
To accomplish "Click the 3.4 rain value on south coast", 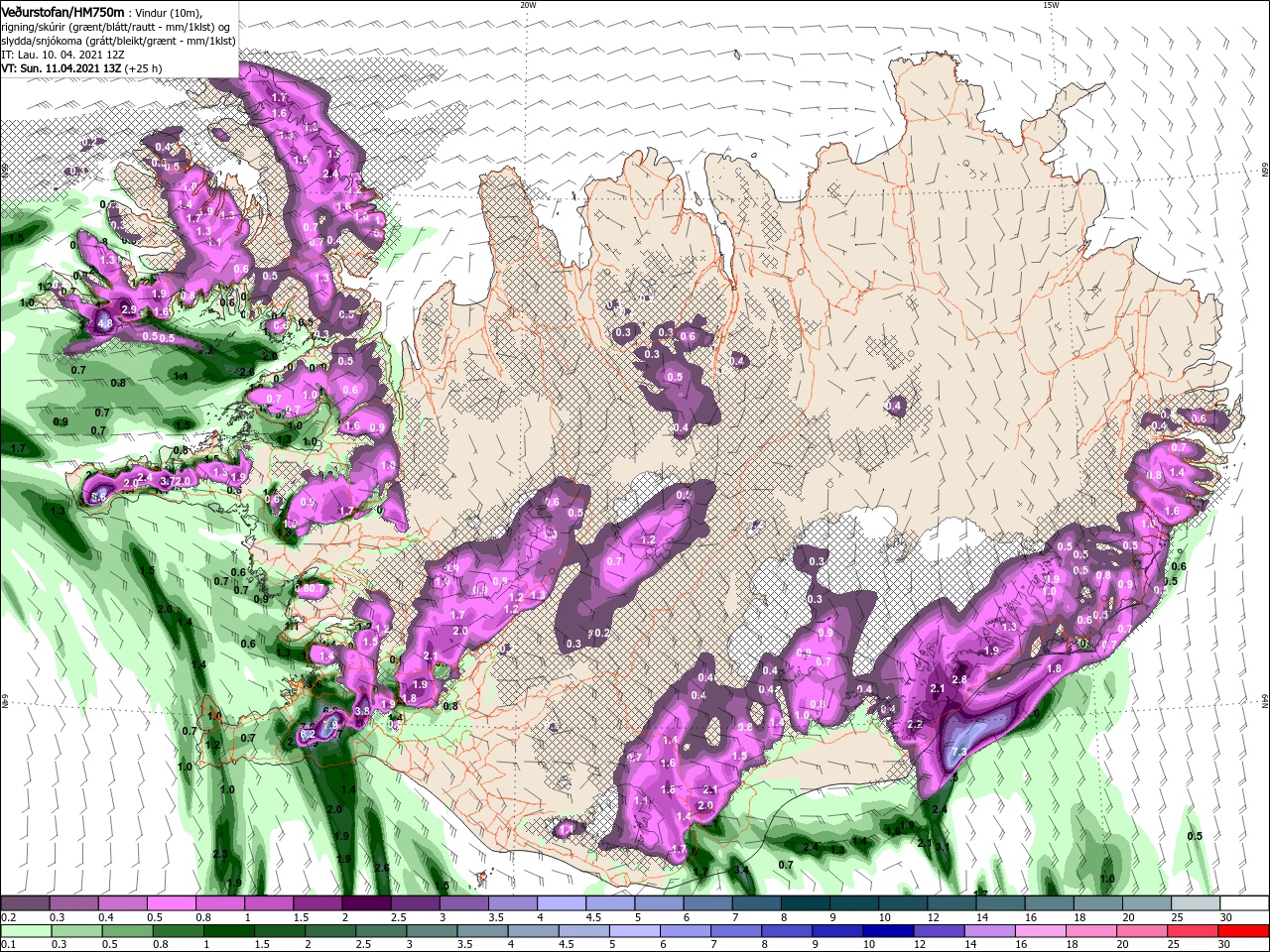I will click(740, 870).
